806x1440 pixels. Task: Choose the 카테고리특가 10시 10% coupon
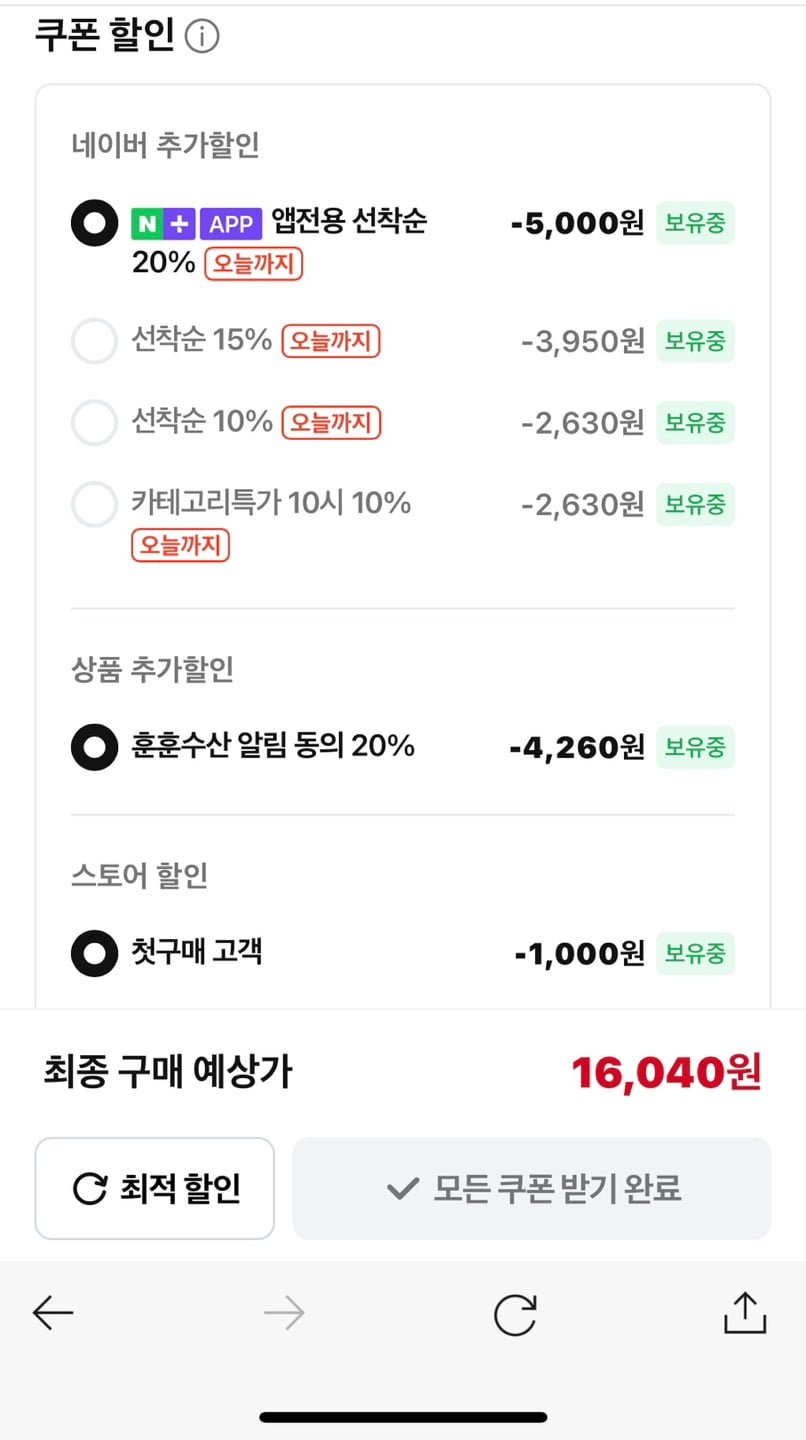[94, 504]
